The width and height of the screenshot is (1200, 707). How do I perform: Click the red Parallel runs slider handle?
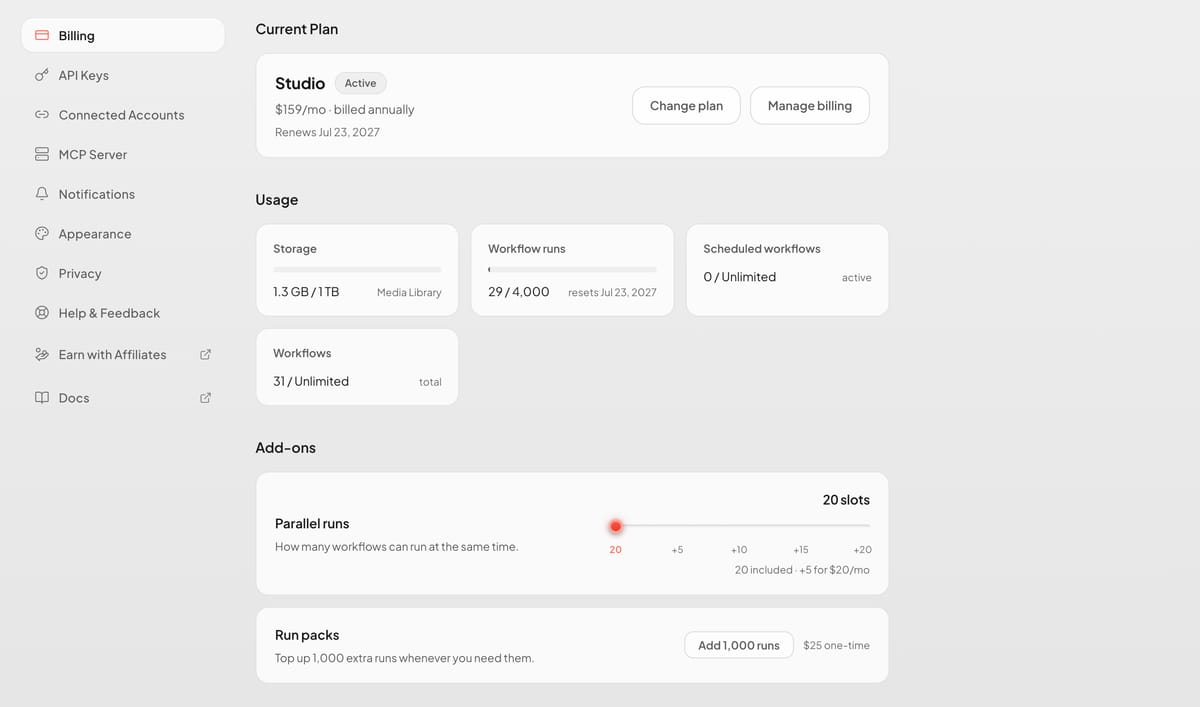click(616, 526)
